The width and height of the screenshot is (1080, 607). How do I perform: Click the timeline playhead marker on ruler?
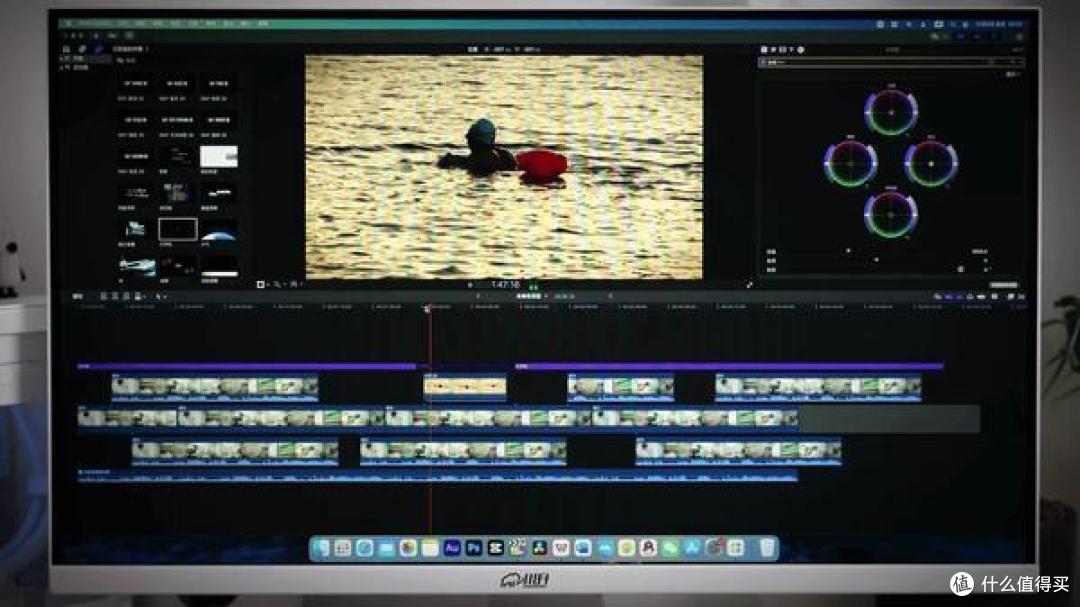point(427,309)
